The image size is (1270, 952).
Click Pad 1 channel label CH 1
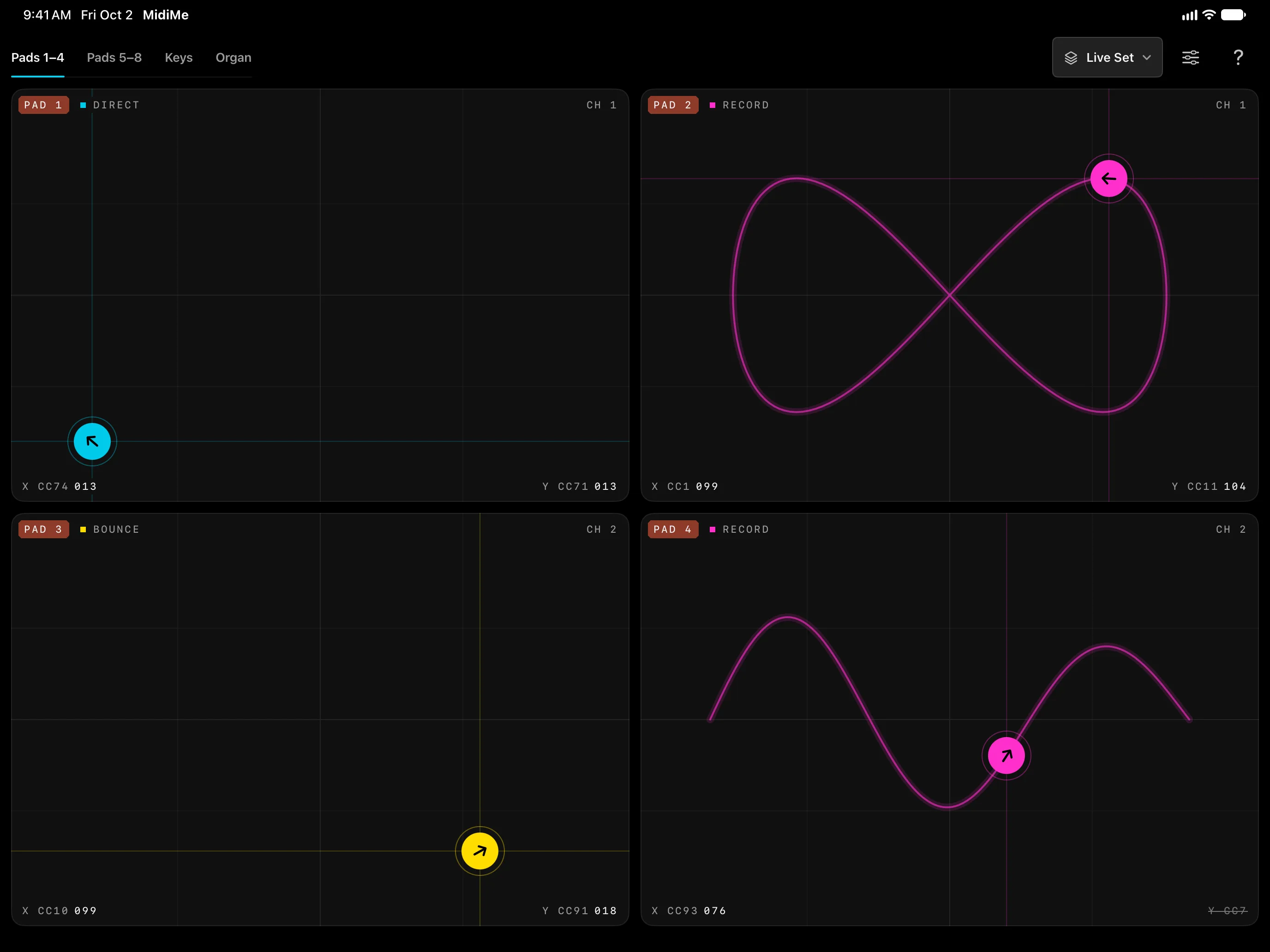click(x=602, y=105)
